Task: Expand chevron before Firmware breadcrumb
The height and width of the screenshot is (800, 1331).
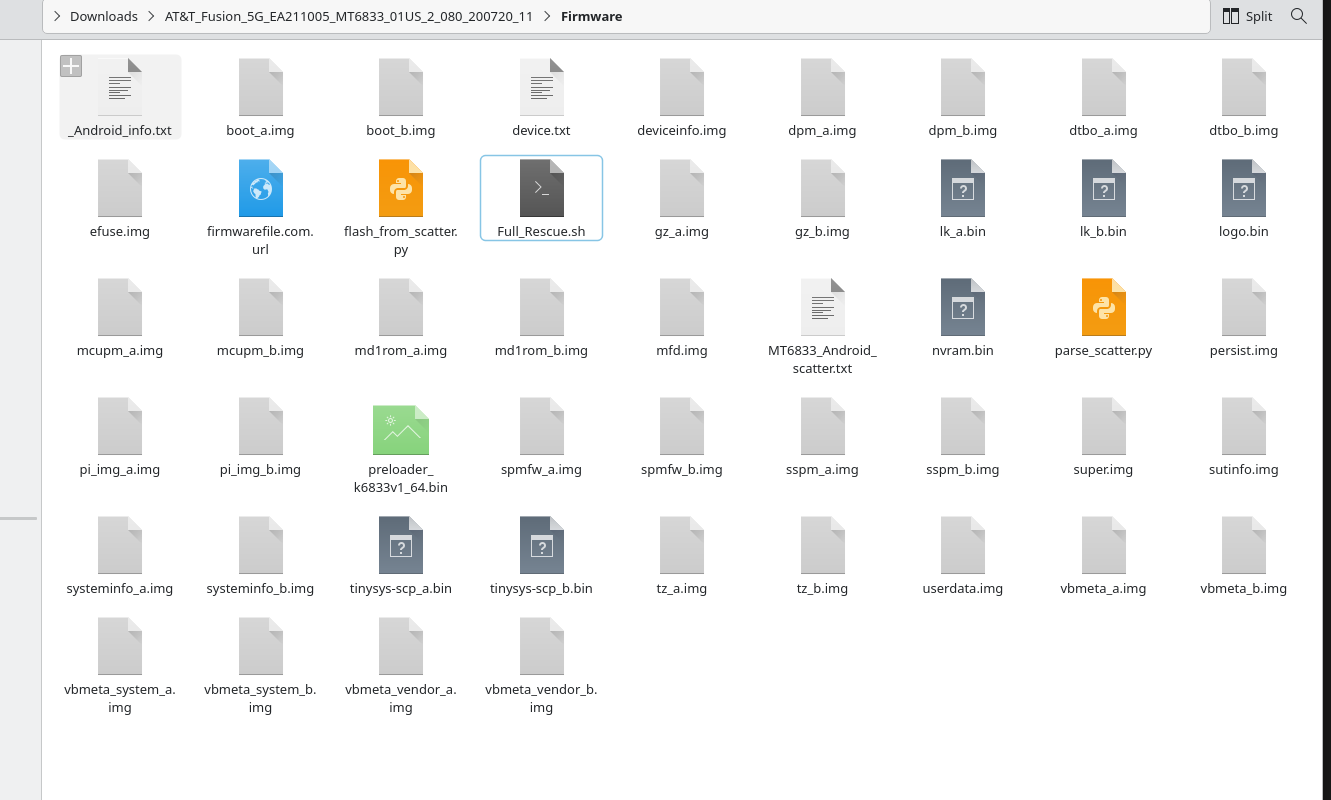Action: click(x=547, y=16)
